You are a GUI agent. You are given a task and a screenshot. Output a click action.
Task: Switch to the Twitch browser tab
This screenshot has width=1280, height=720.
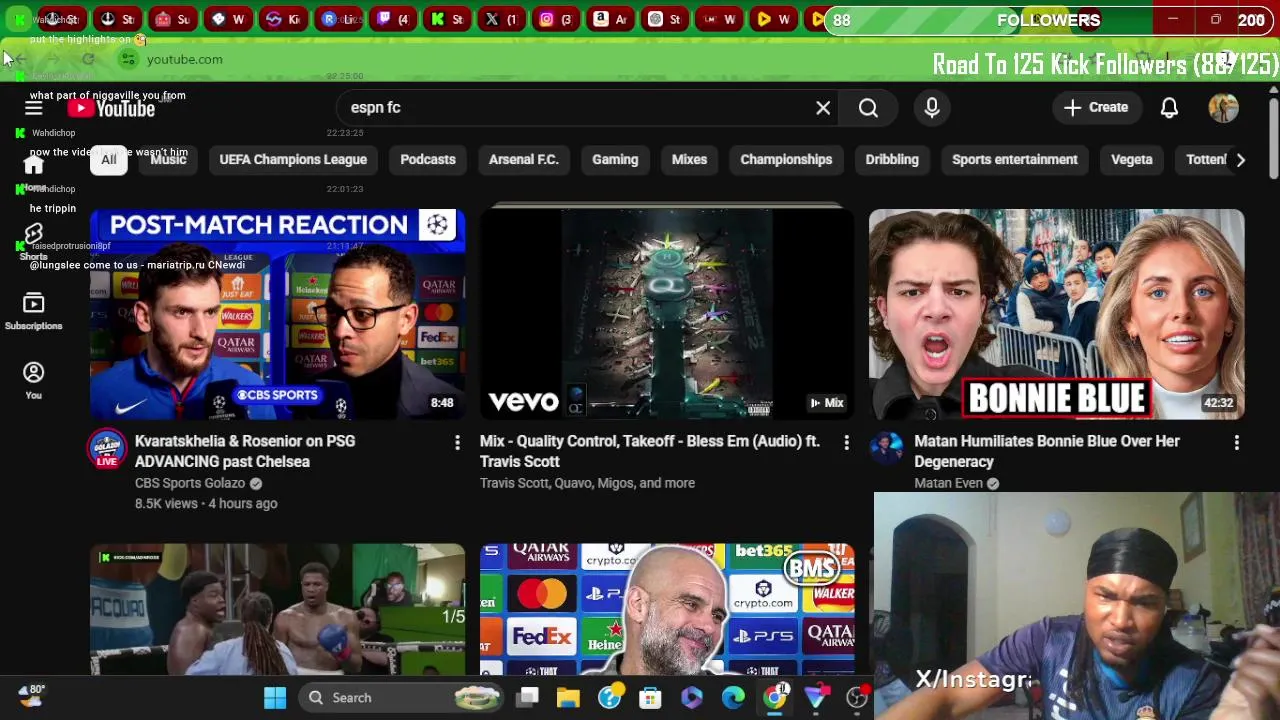393,19
